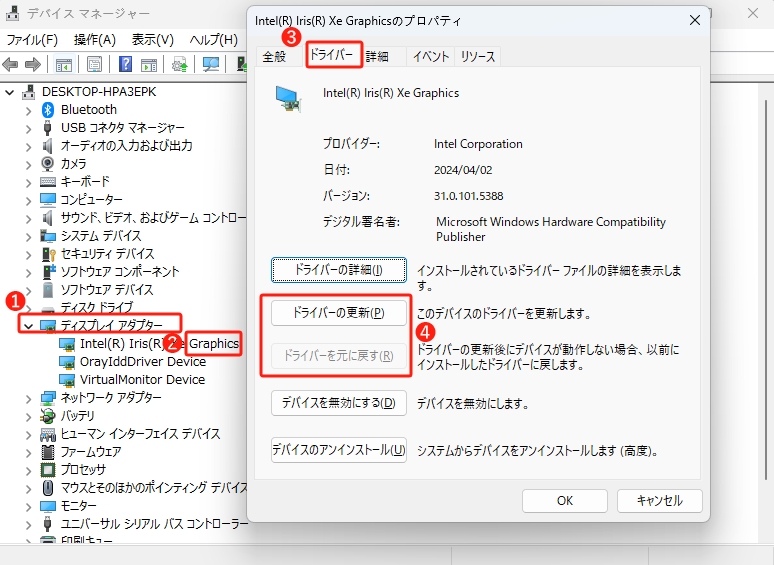The height and width of the screenshot is (565, 774).
Task: Switch to the イベント tab
Action: (431, 56)
